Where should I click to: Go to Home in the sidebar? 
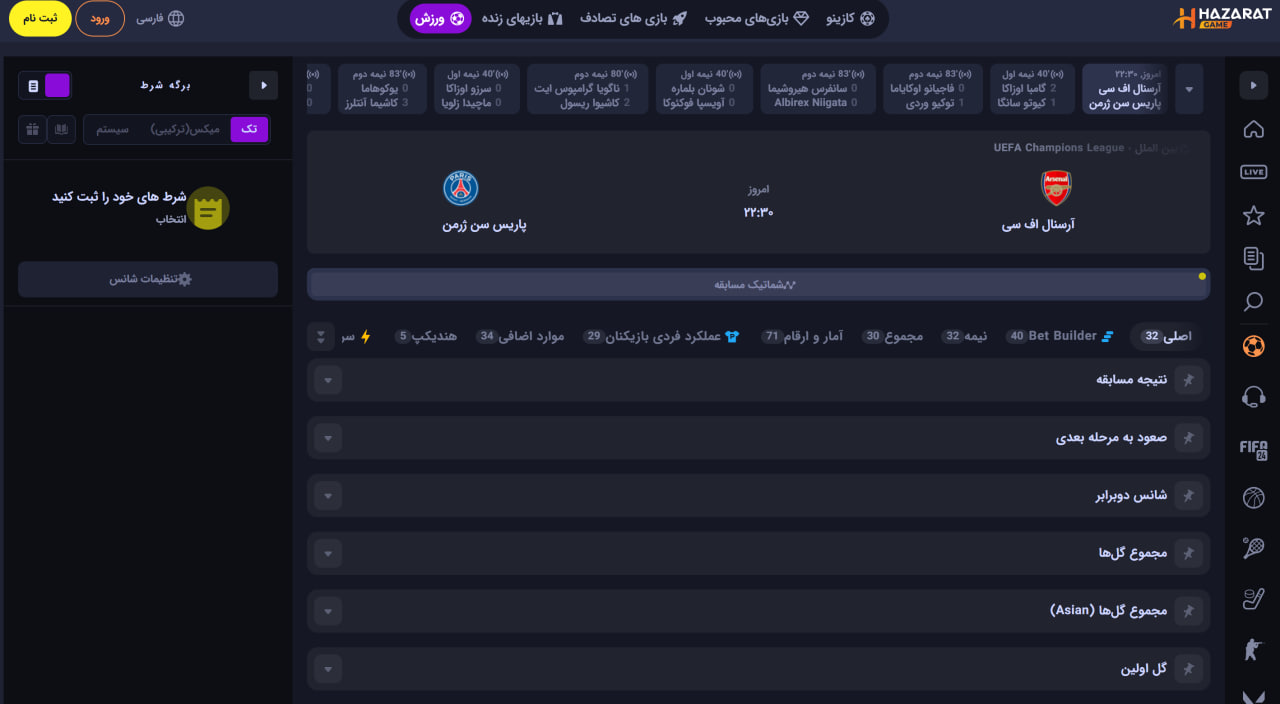(1253, 129)
